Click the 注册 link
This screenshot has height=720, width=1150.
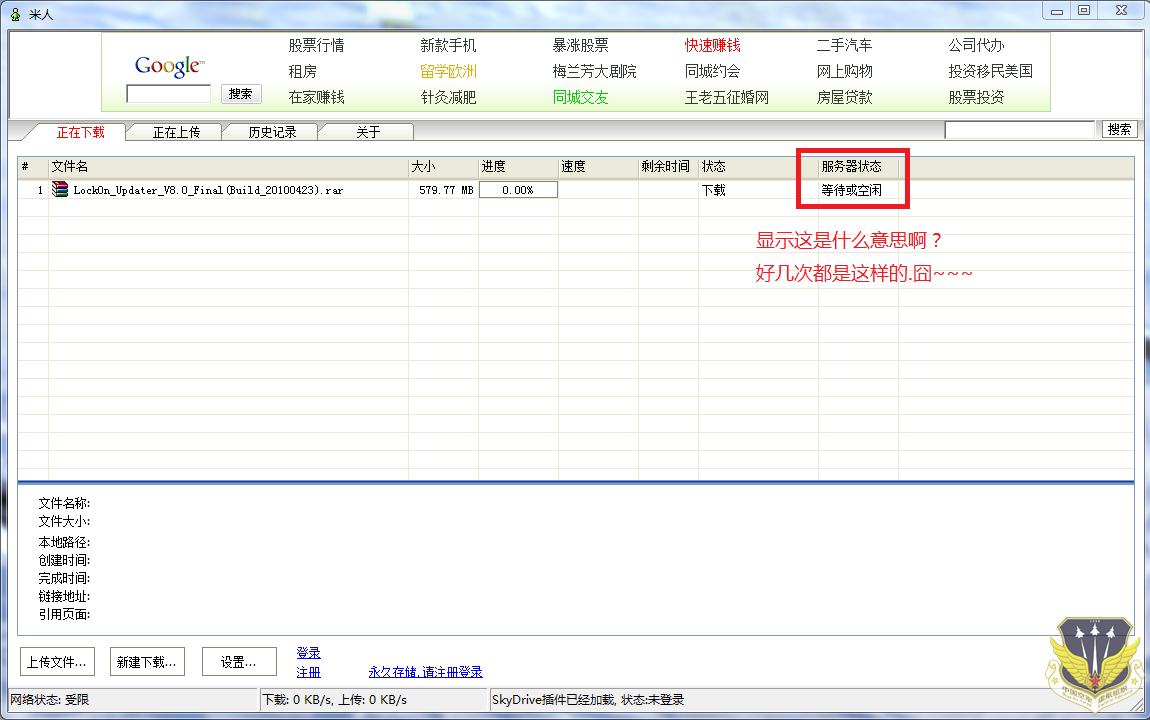point(308,672)
